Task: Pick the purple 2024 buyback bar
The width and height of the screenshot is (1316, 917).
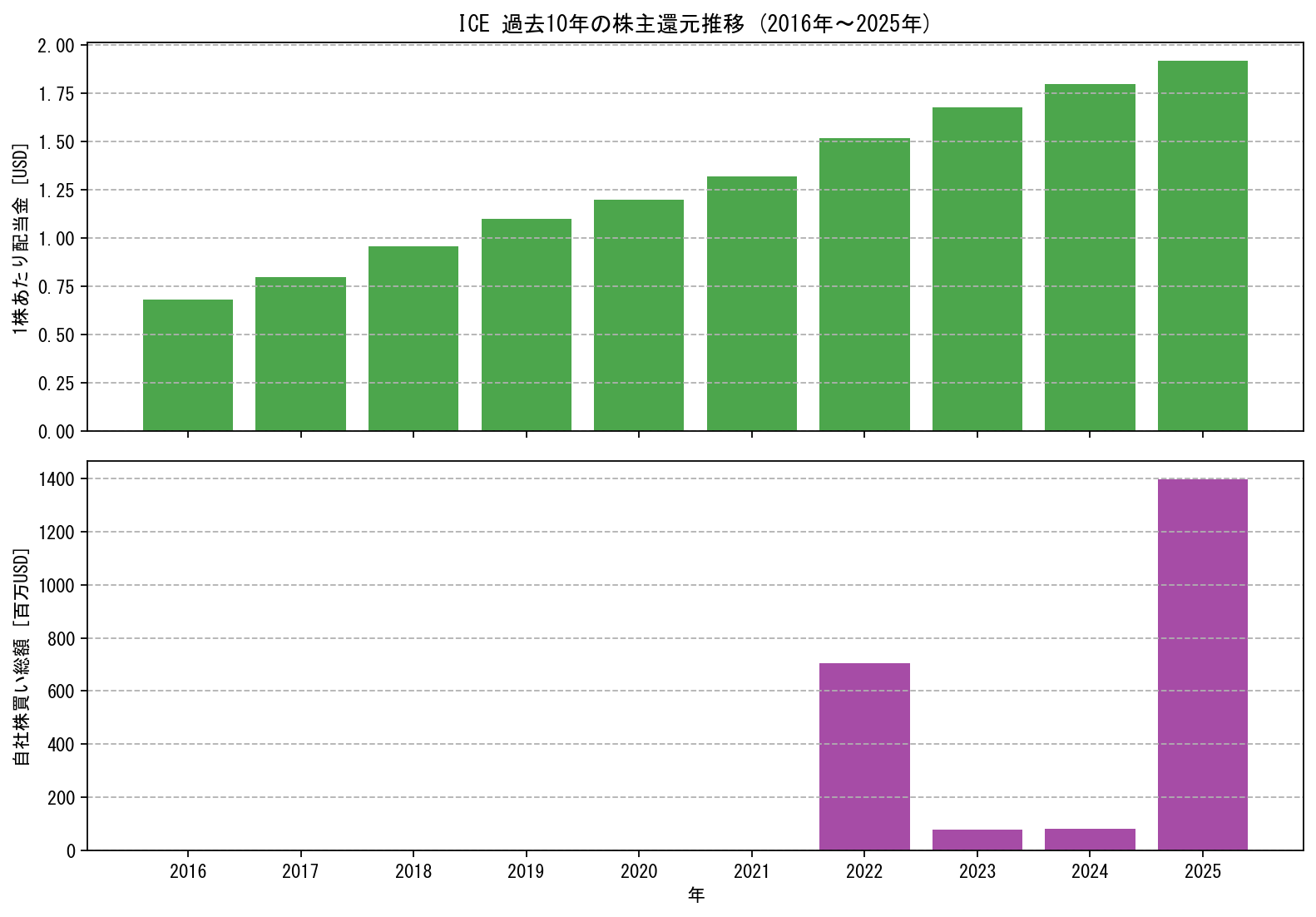Action: tap(1090, 840)
